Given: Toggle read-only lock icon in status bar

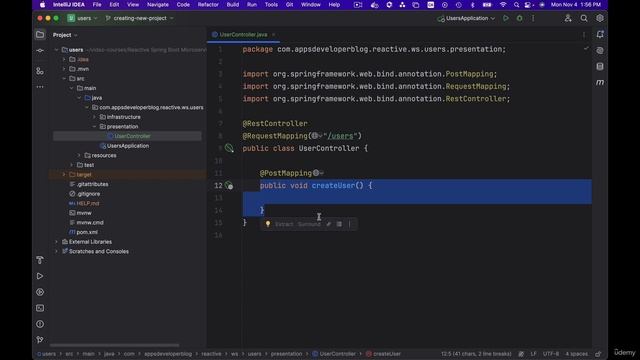Looking at the screenshot, I should coord(598,354).
